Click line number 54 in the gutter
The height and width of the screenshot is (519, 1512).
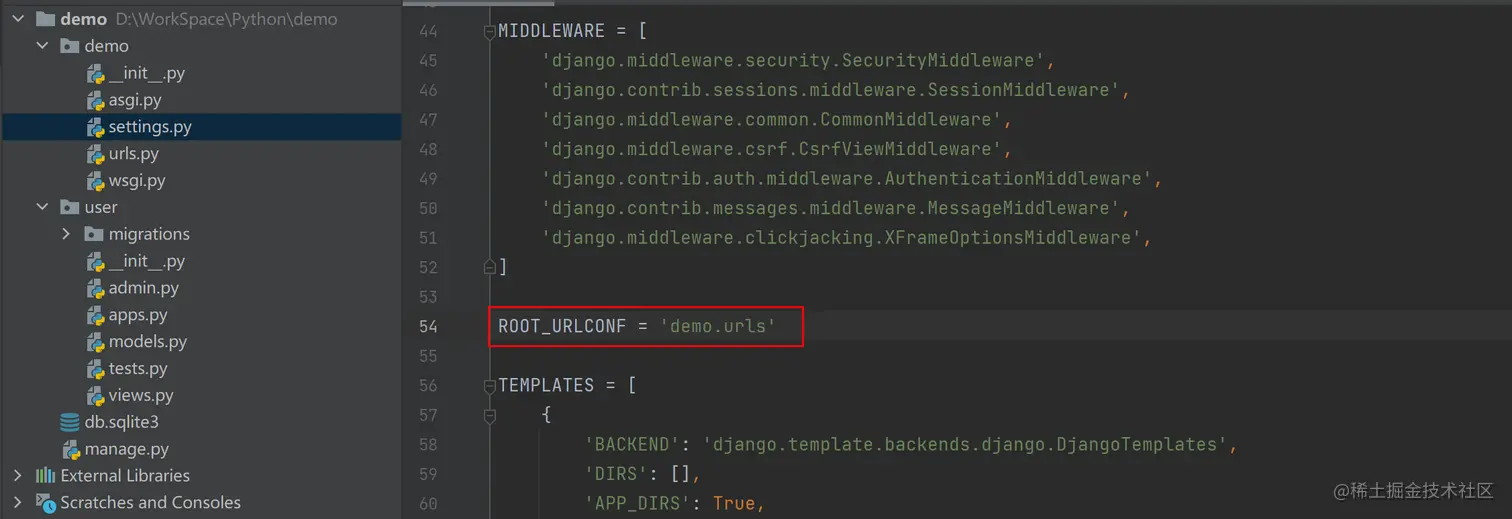coord(428,326)
